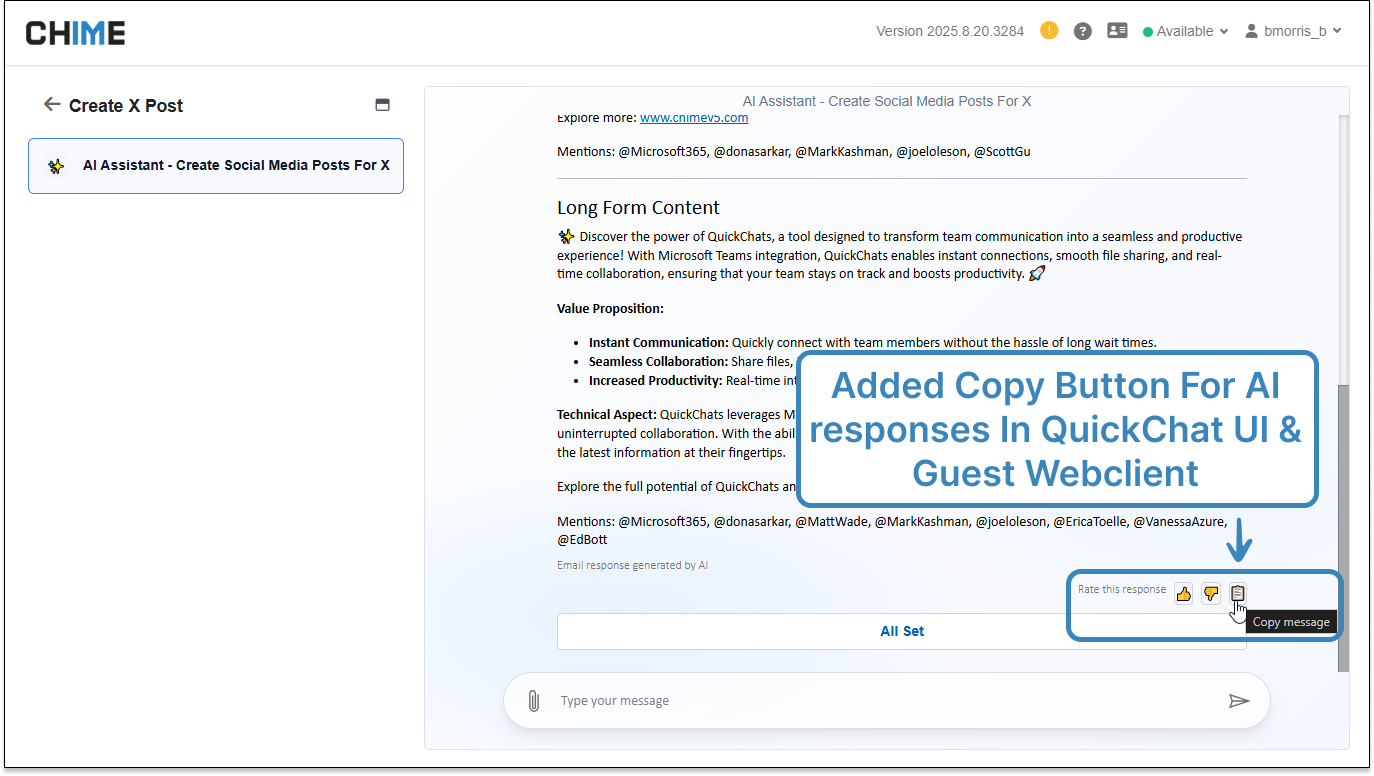
Task: Send the message with the arrow icon
Action: click(x=1239, y=701)
